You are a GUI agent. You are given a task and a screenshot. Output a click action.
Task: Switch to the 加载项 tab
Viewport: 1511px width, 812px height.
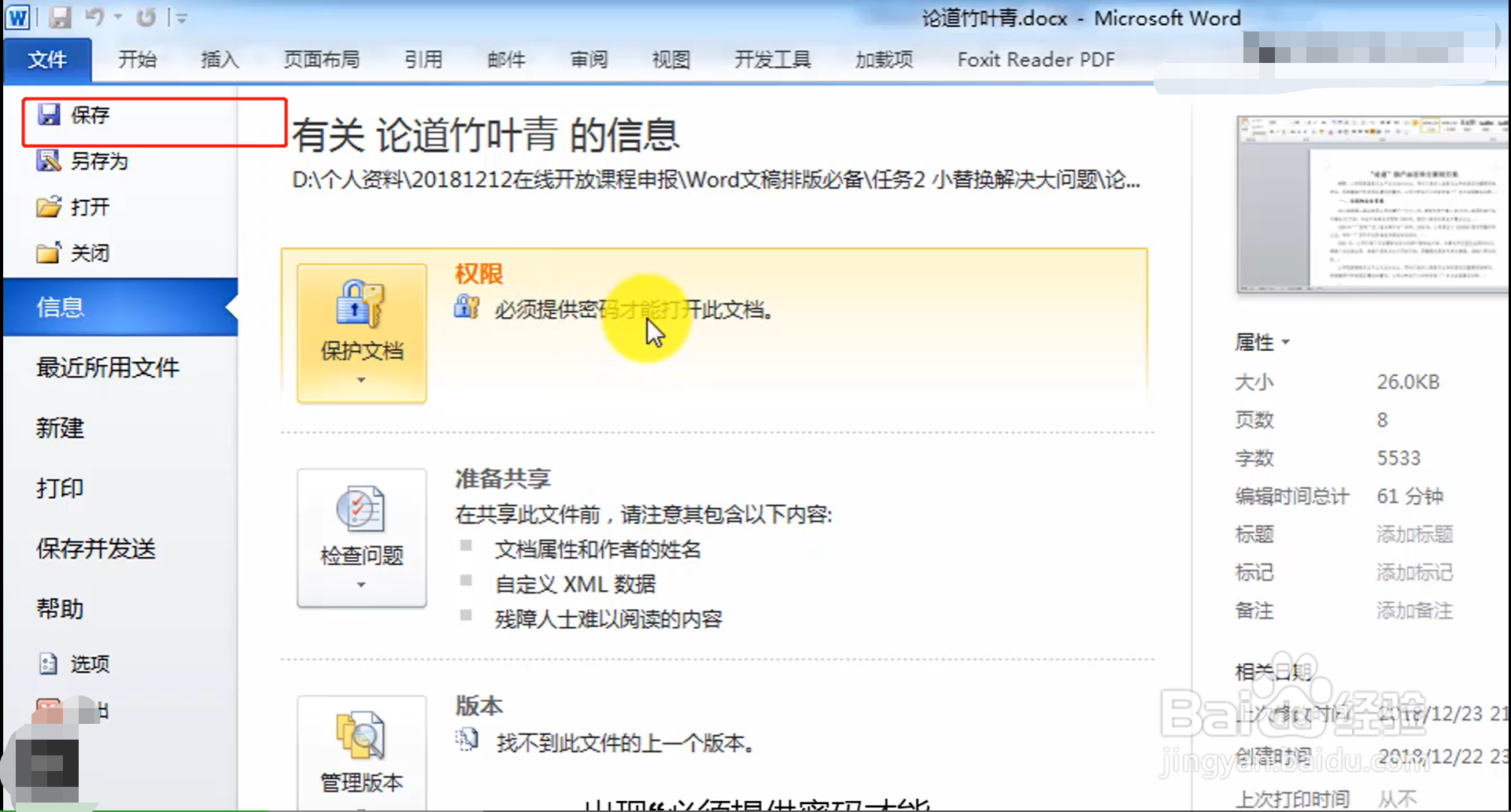[x=884, y=60]
